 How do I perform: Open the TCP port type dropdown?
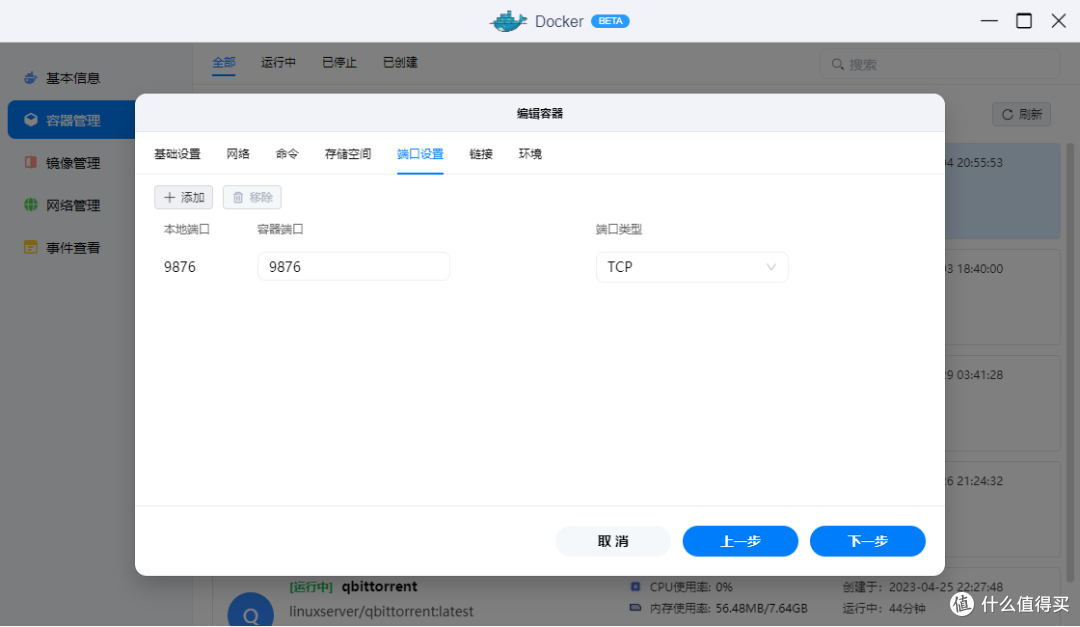[x=692, y=266]
